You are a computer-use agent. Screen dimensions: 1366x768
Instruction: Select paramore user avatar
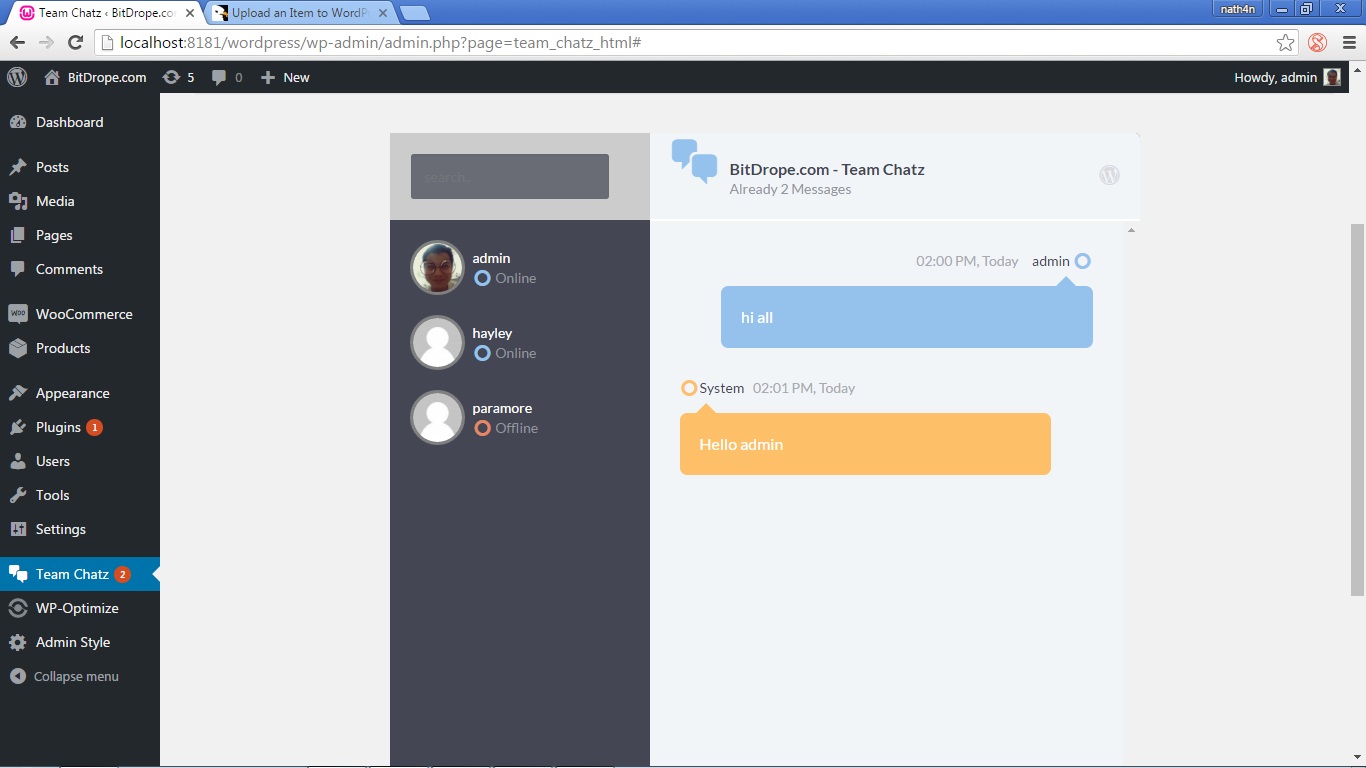pos(437,417)
